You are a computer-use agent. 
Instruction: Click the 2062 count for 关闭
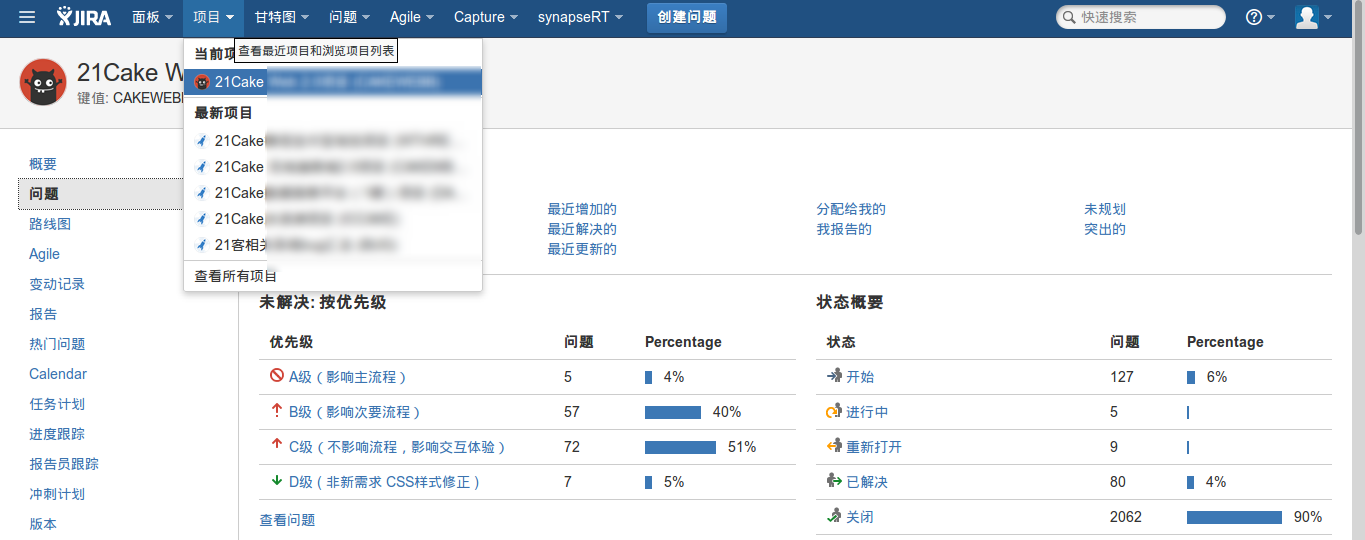1126,517
